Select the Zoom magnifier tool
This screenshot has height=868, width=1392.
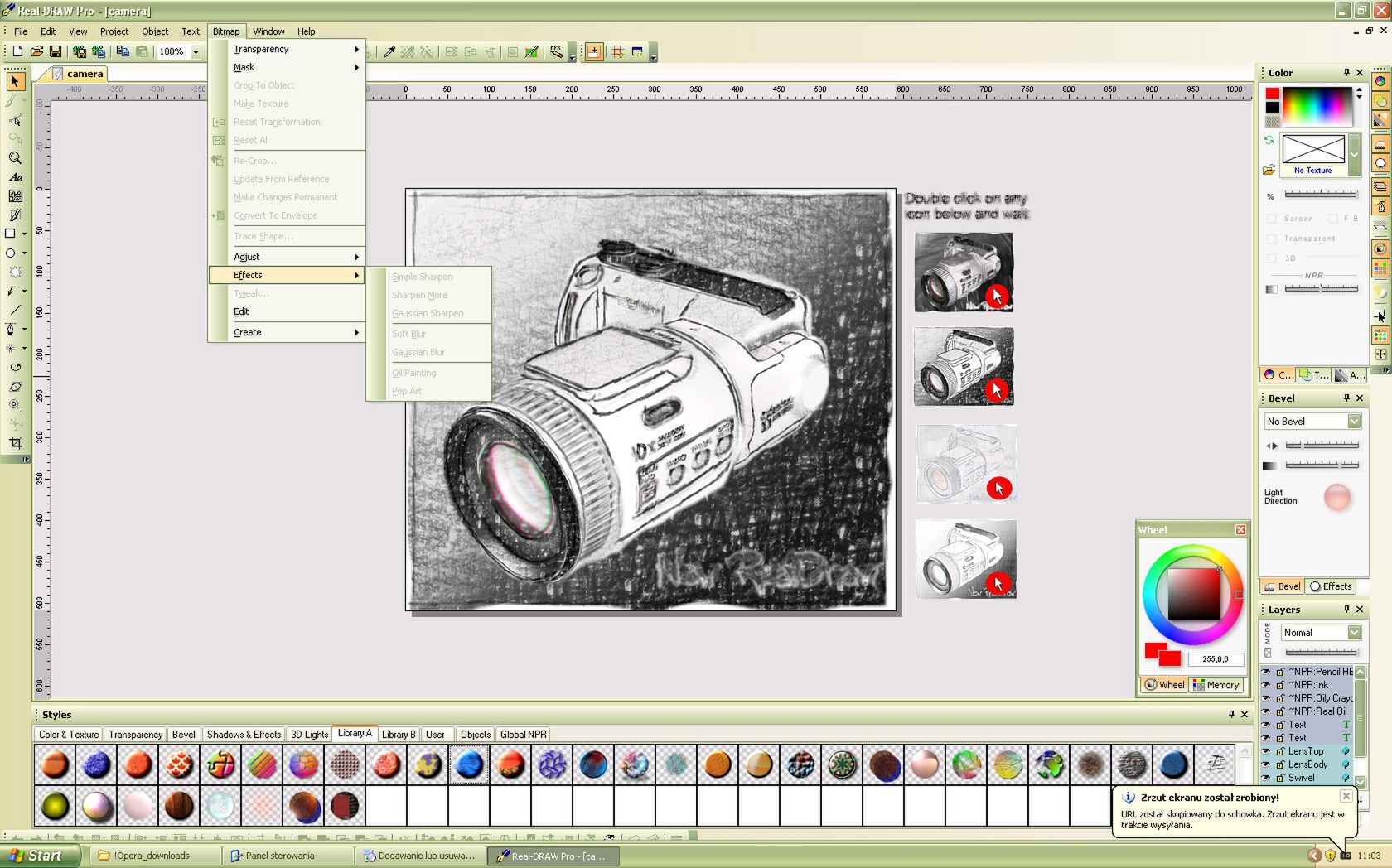pos(15,157)
